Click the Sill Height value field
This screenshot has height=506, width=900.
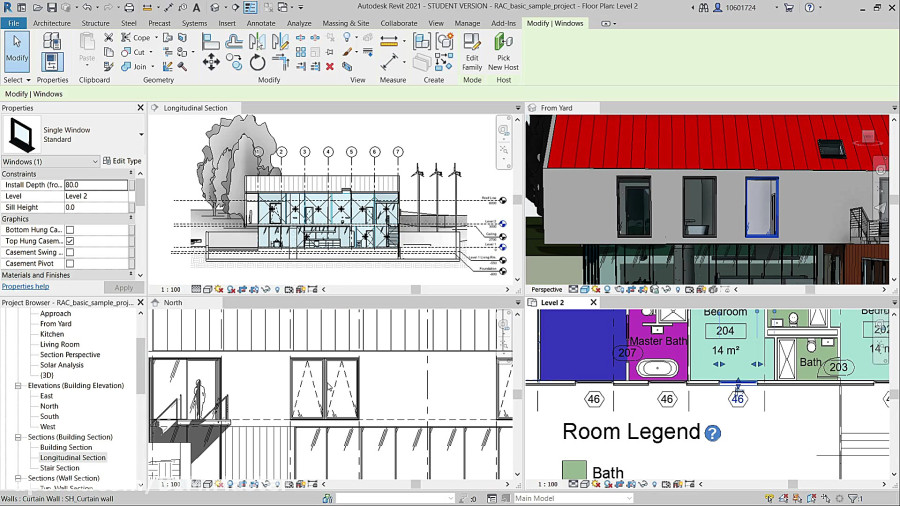coord(96,207)
